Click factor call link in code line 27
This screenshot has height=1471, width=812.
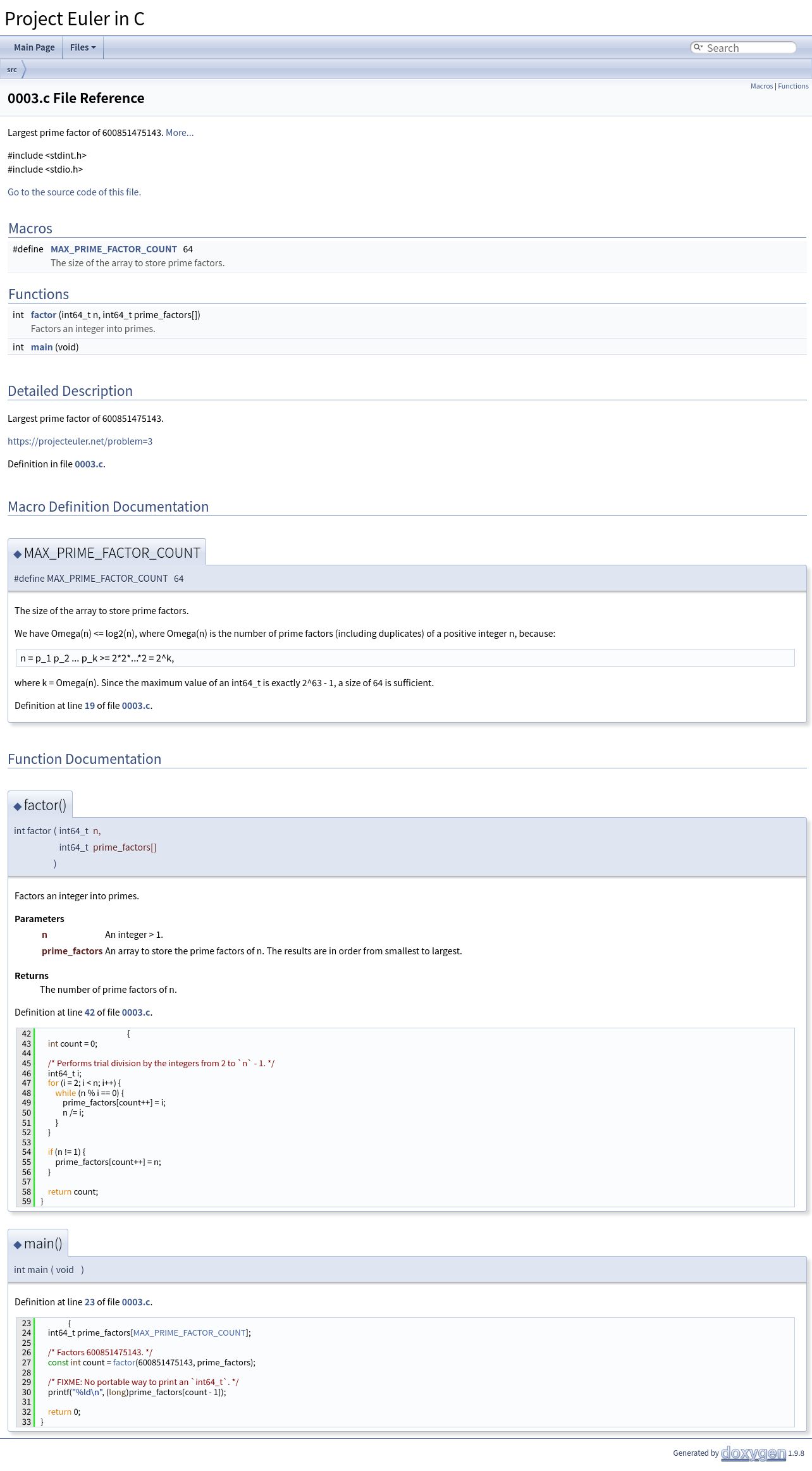(124, 1363)
